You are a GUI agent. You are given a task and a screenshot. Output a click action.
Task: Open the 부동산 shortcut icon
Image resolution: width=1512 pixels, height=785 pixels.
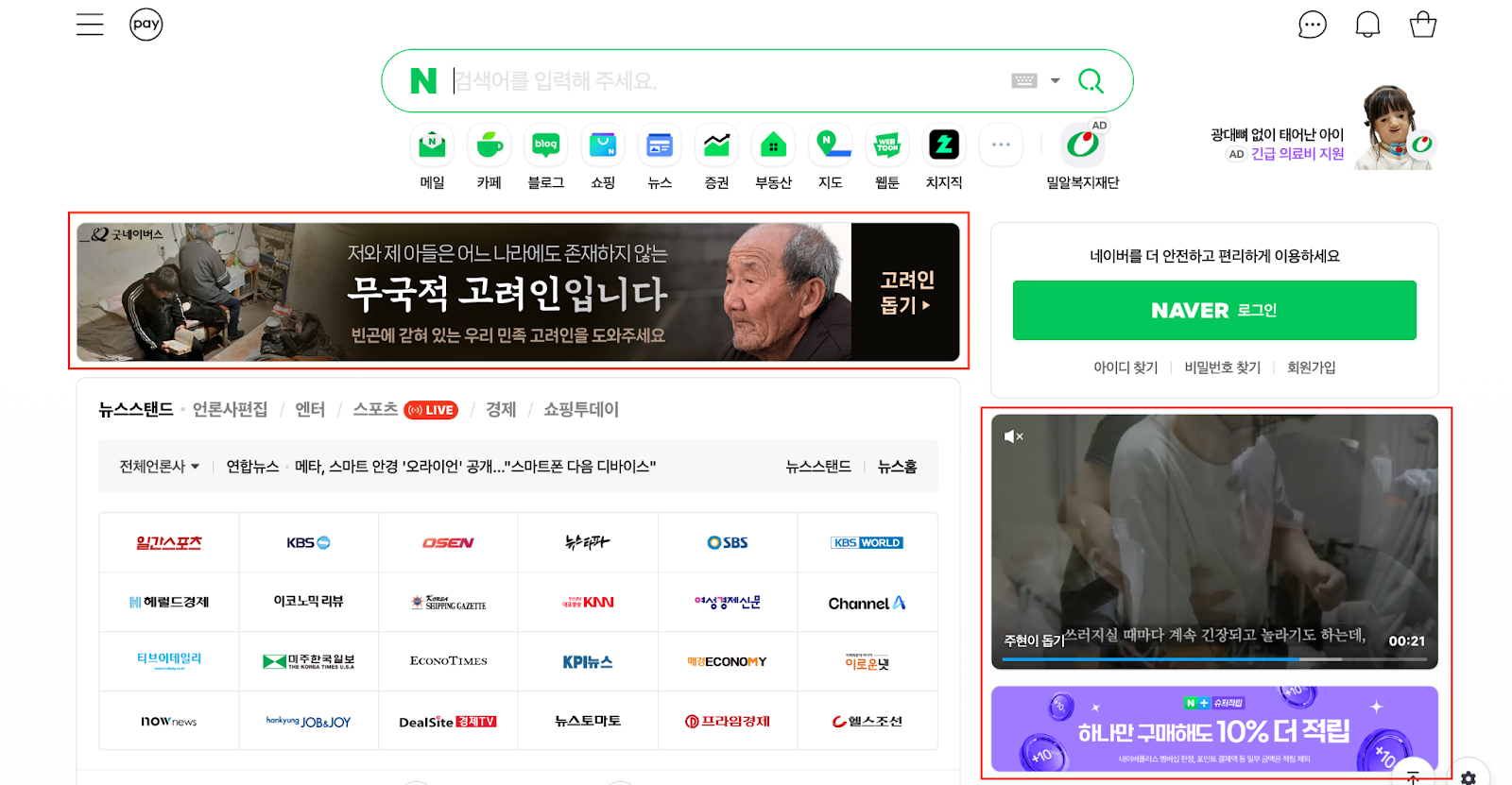coord(773,145)
